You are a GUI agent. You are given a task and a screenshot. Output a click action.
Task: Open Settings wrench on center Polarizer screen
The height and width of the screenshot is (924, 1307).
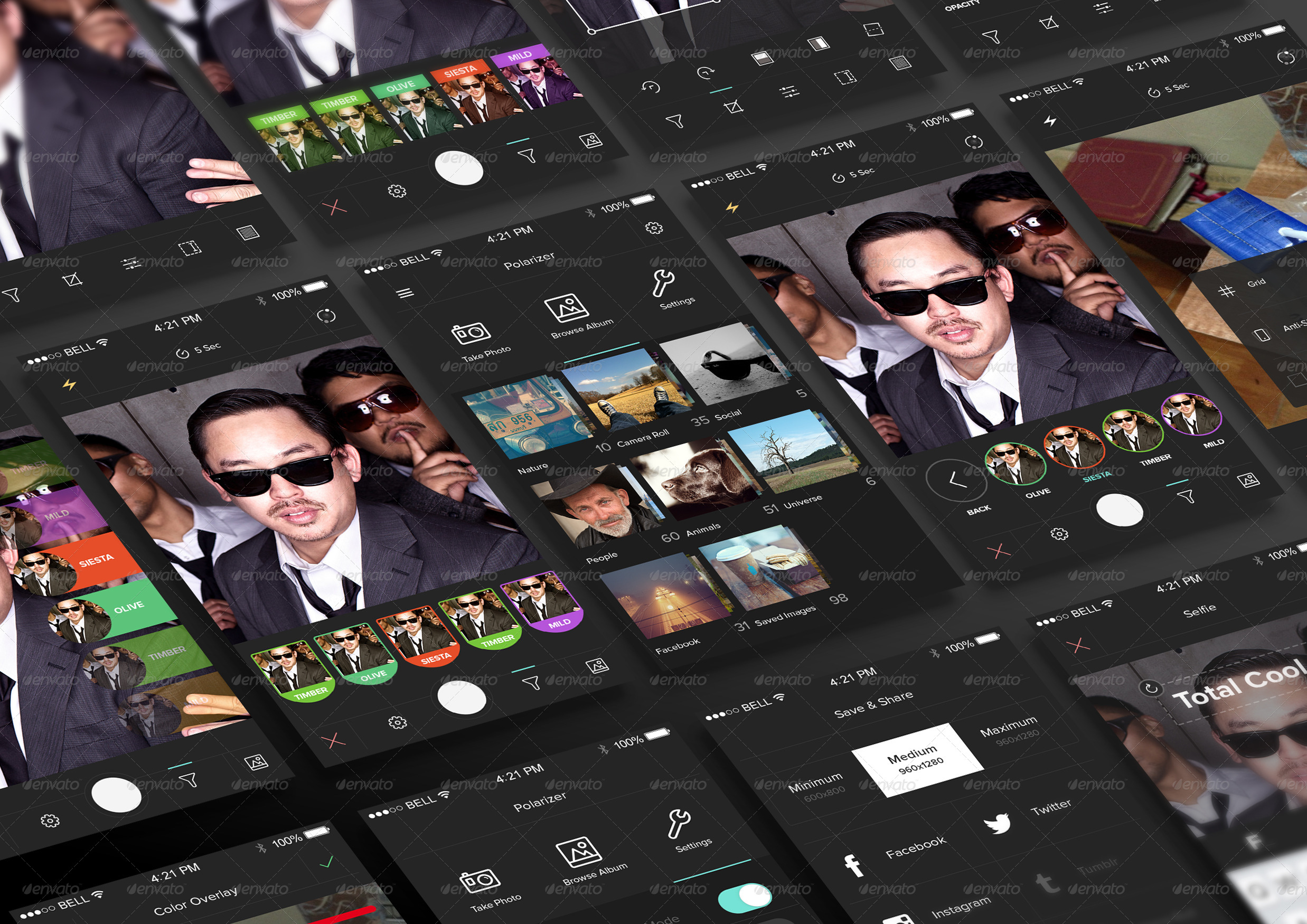663,283
